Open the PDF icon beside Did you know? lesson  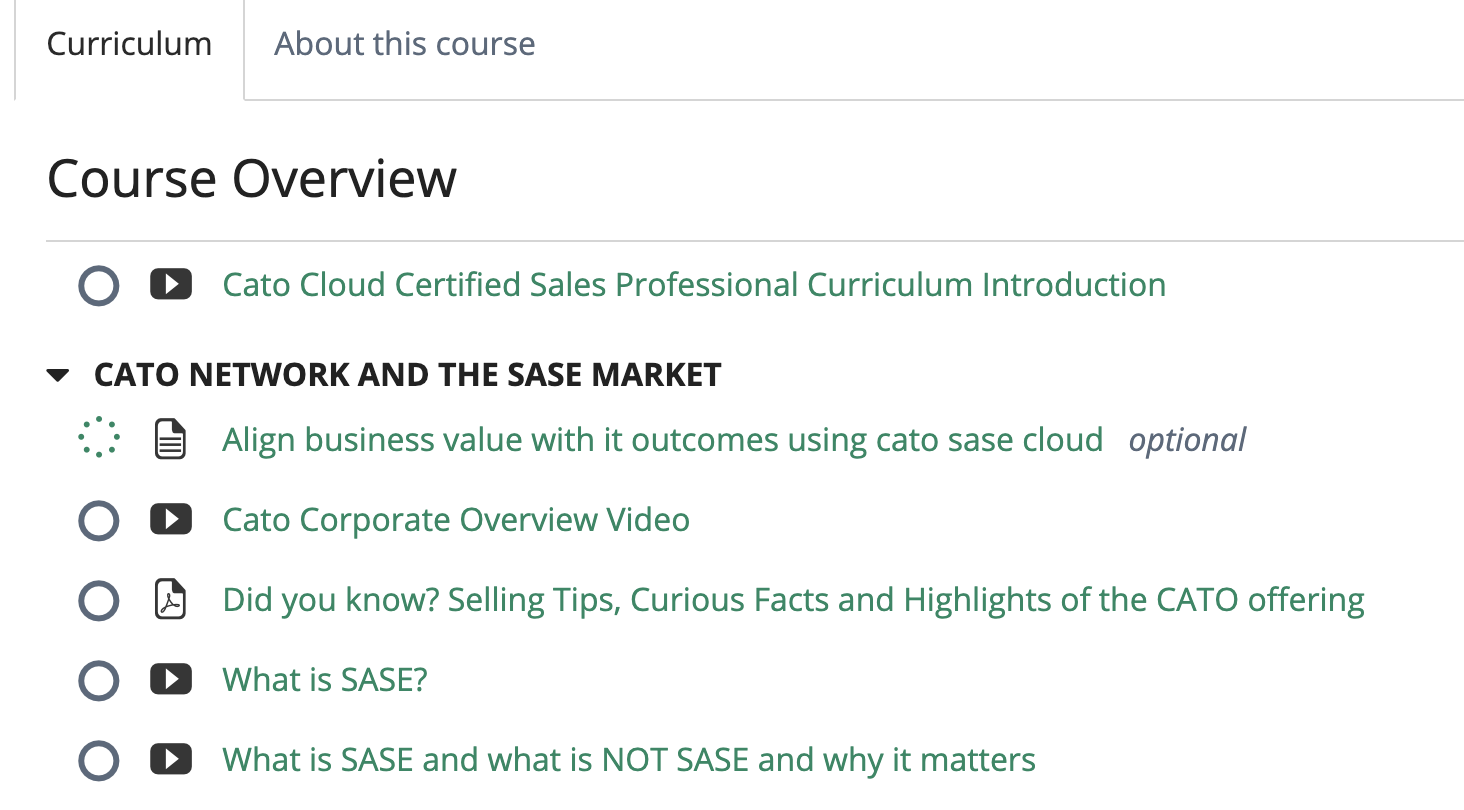pos(171,600)
